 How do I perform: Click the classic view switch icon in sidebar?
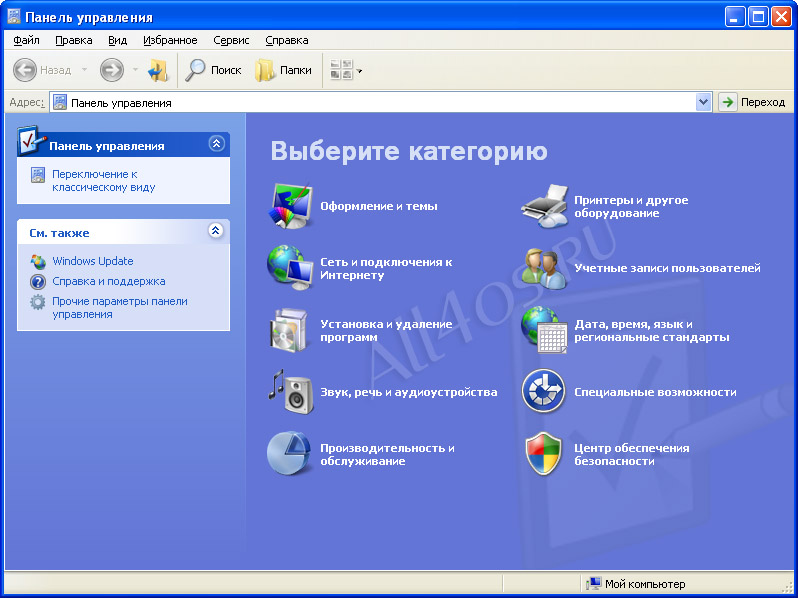(38, 175)
